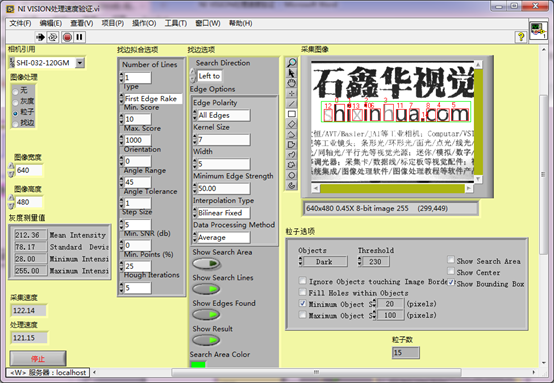Screen dimensions: 554x383
Task: Enable Ignore Objects touching Image Border
Action: pos(302,281)
